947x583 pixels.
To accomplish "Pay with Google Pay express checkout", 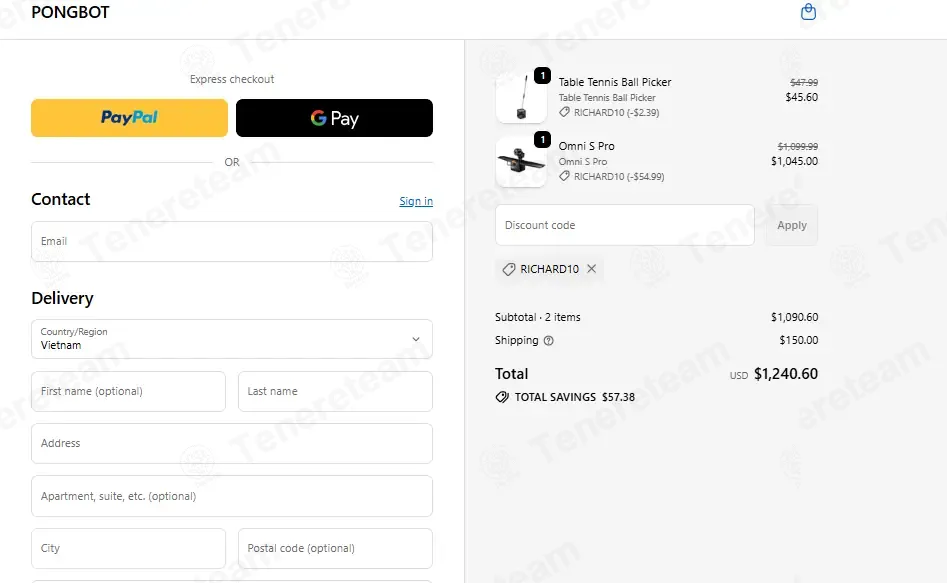I will click(334, 118).
